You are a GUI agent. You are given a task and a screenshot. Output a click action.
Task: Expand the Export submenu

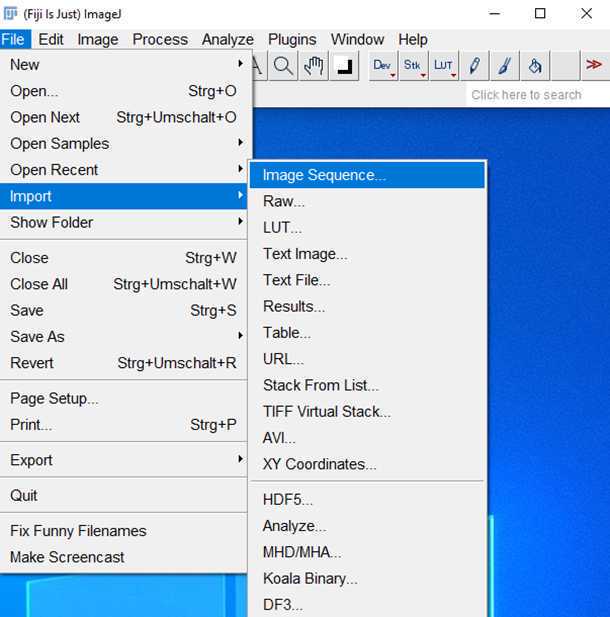point(124,460)
